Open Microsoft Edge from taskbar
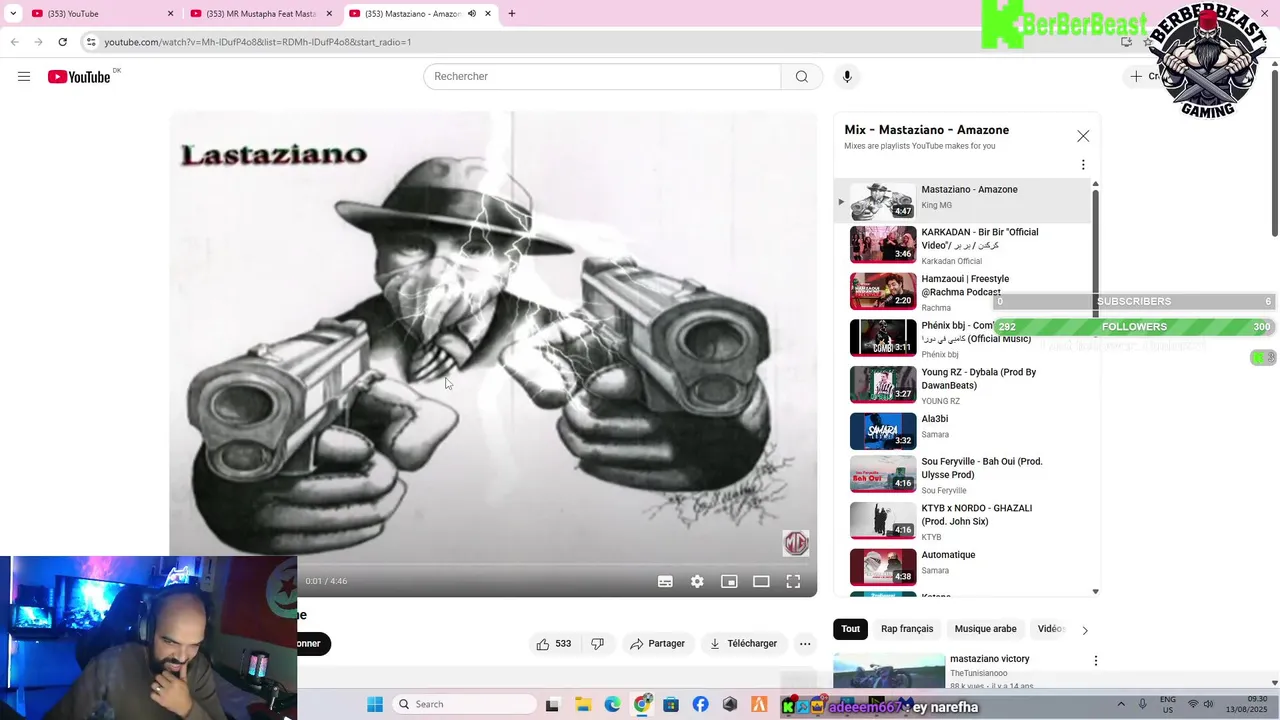 coord(612,704)
